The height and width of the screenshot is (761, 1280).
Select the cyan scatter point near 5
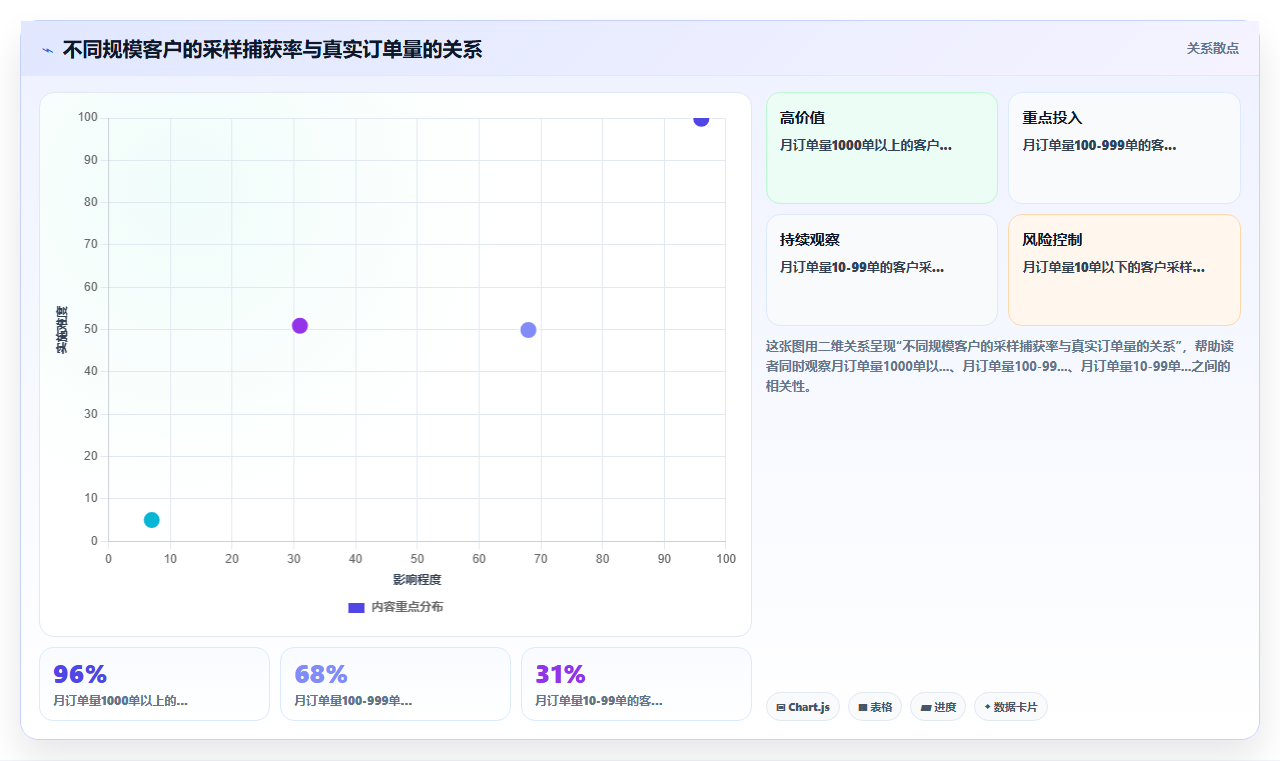(152, 520)
